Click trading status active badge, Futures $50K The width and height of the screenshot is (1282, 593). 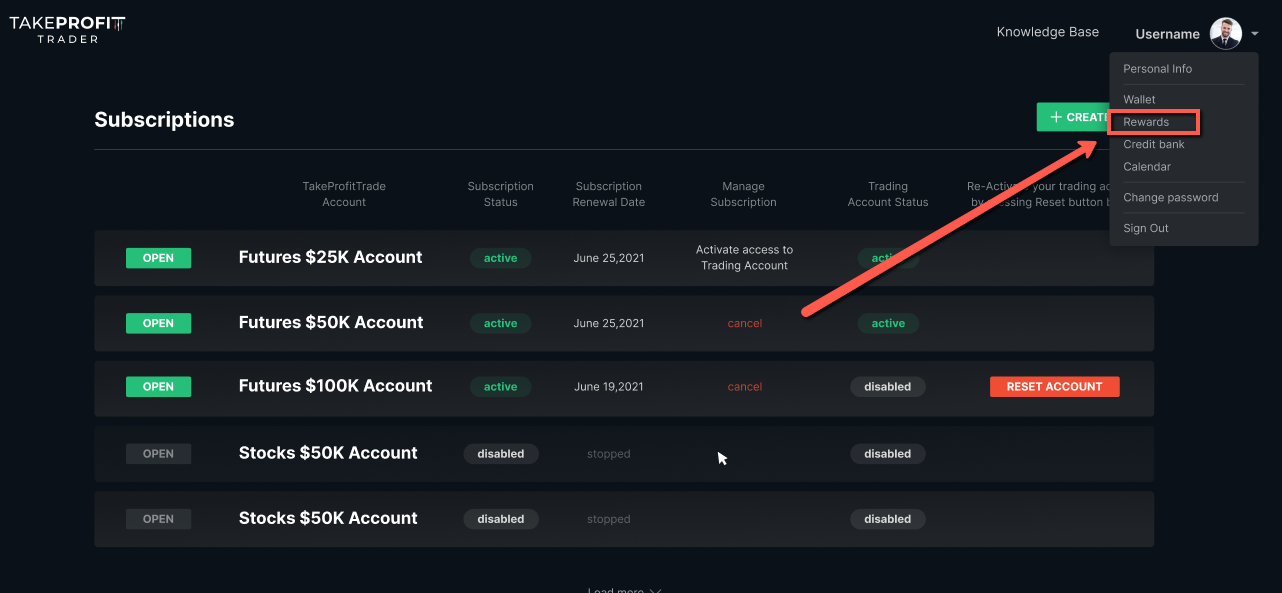pyautogui.click(x=887, y=323)
